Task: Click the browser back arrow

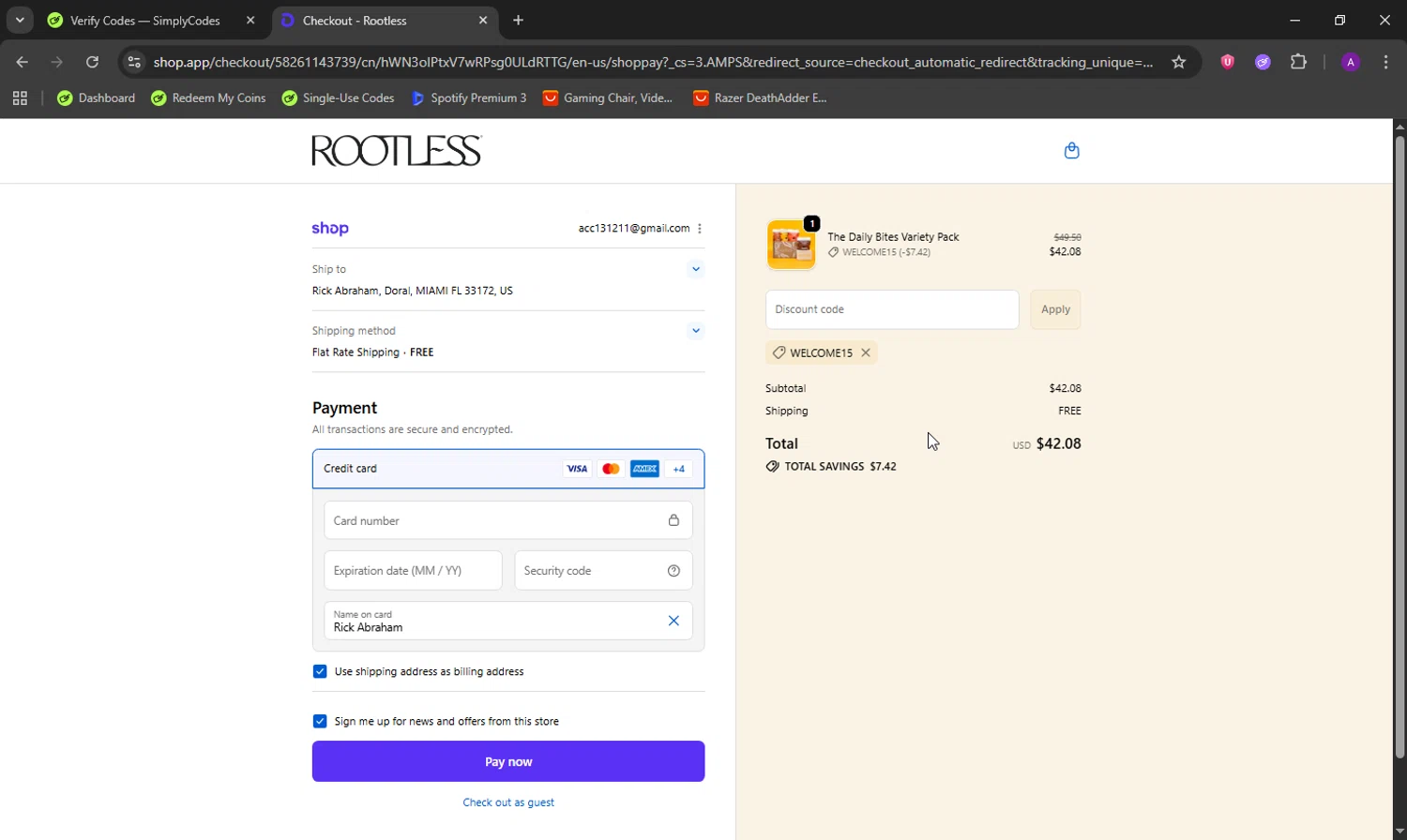Action: click(x=23, y=62)
